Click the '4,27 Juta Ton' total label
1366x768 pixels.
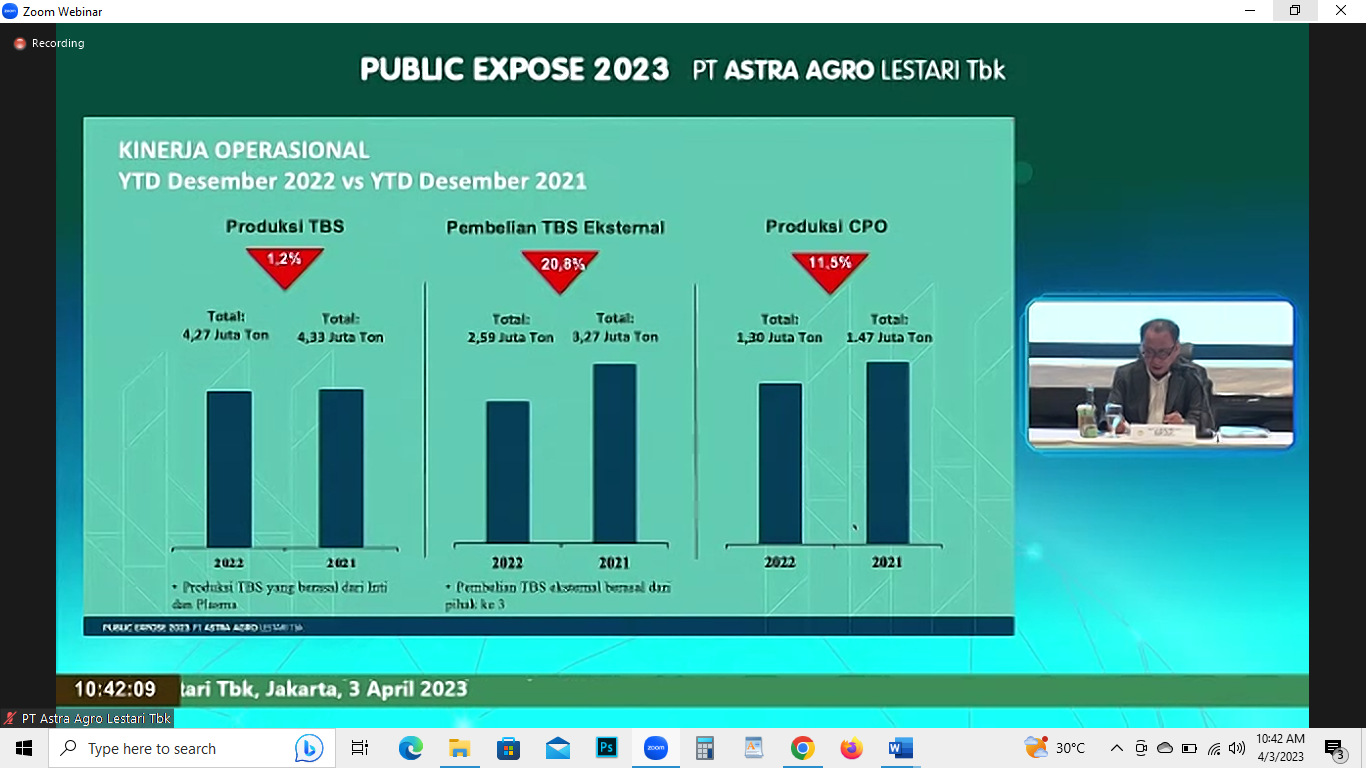click(225, 335)
